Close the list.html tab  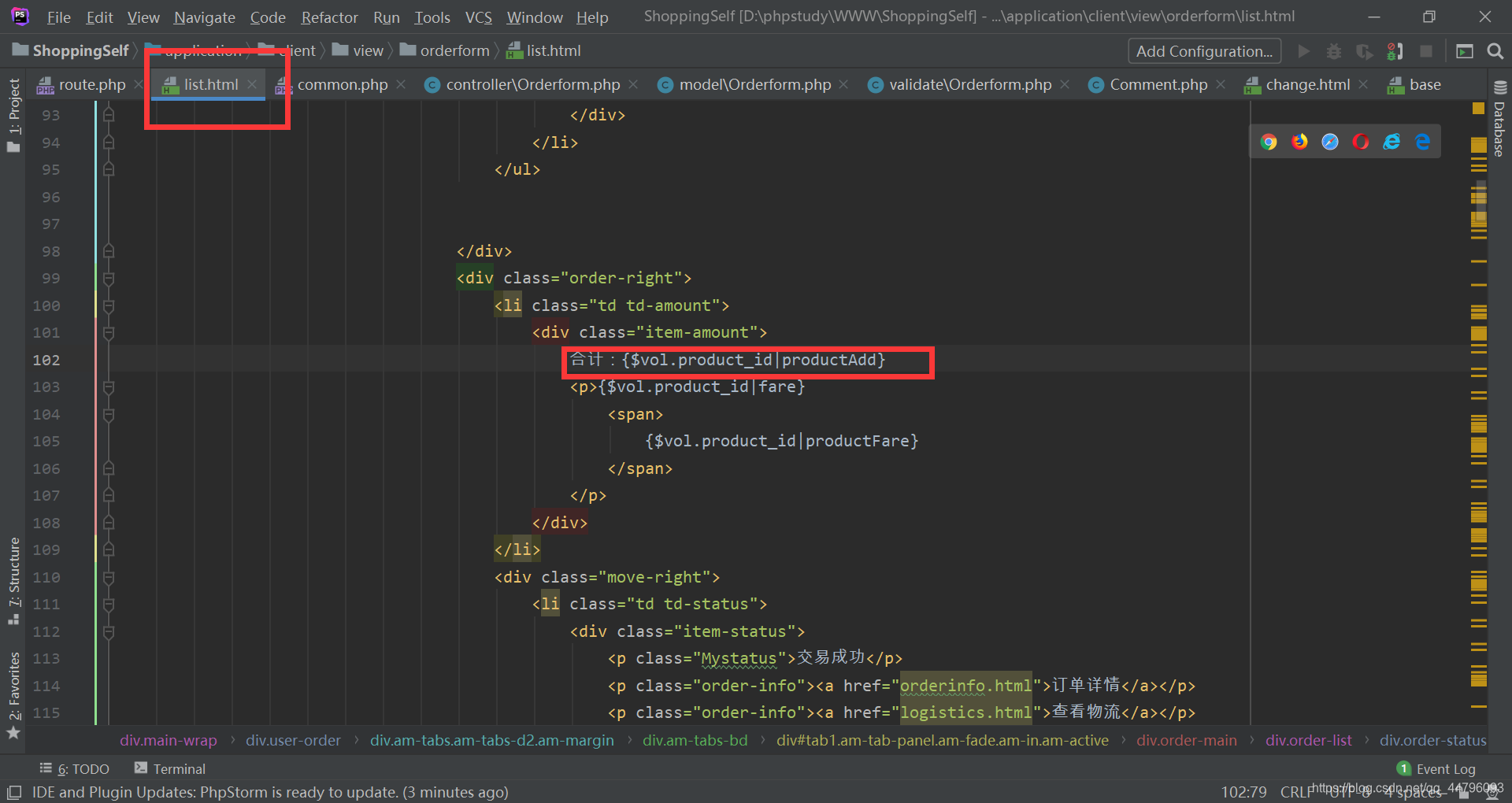click(x=252, y=84)
